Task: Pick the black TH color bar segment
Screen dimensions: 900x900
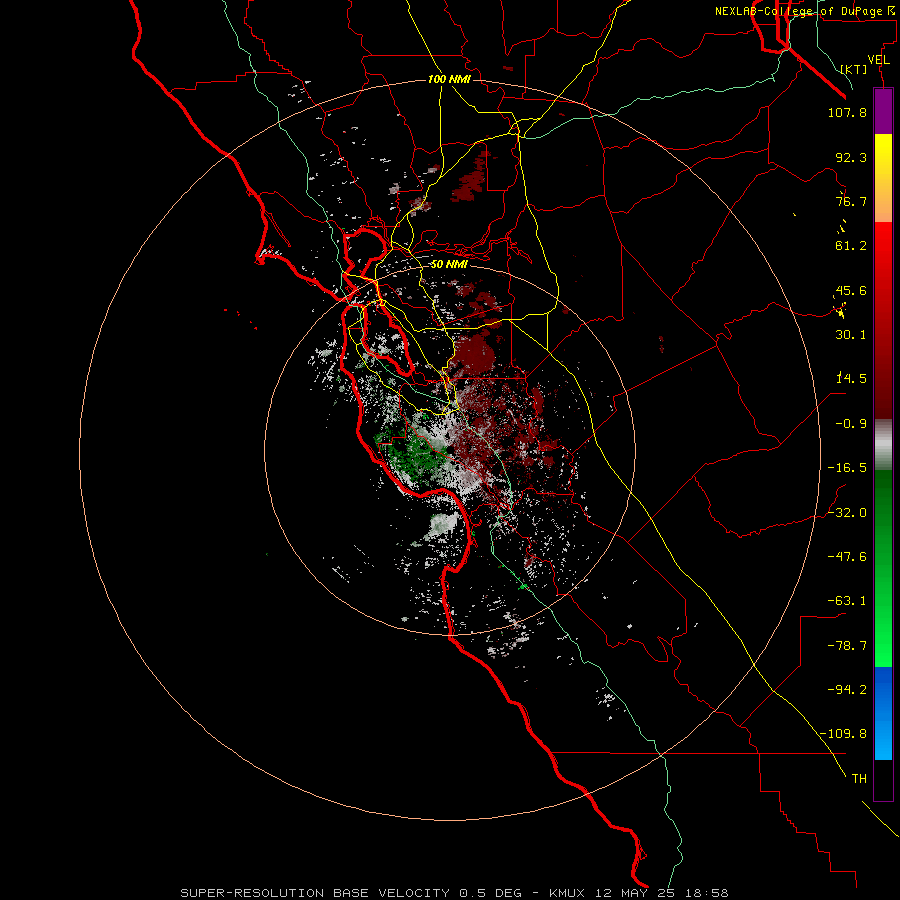Action: click(883, 780)
